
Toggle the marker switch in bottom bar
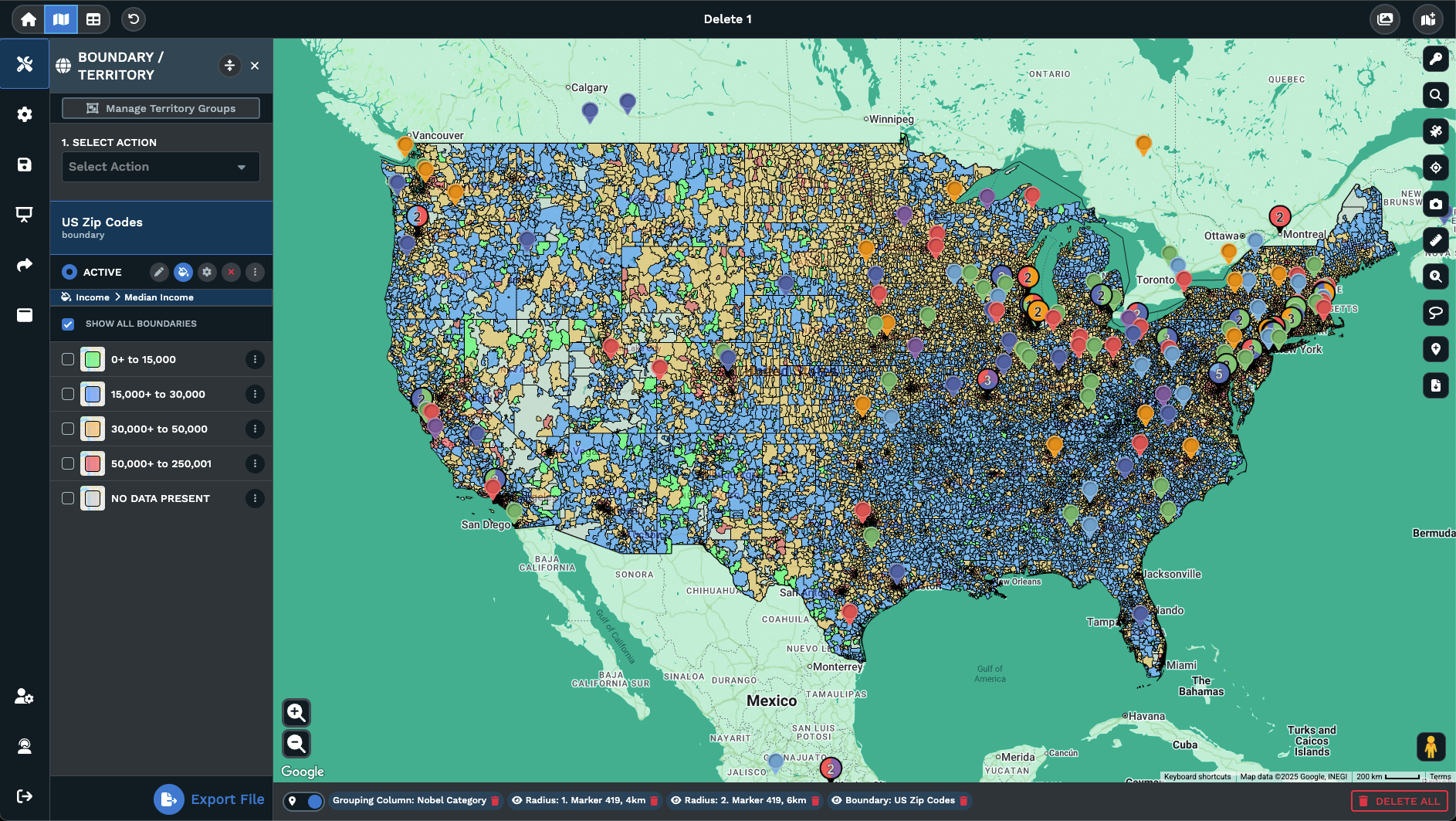[304, 801]
